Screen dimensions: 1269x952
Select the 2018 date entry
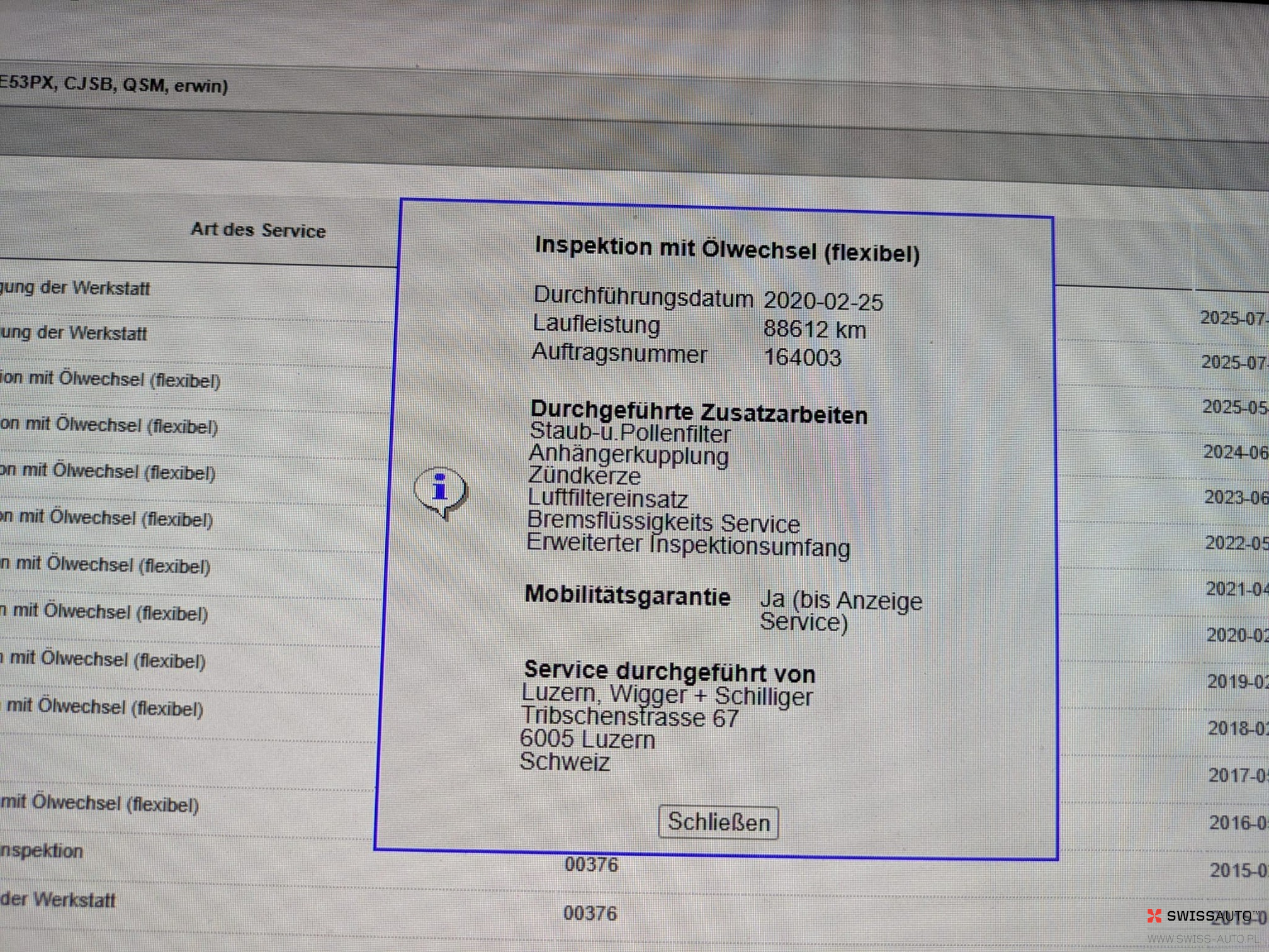point(1238,728)
